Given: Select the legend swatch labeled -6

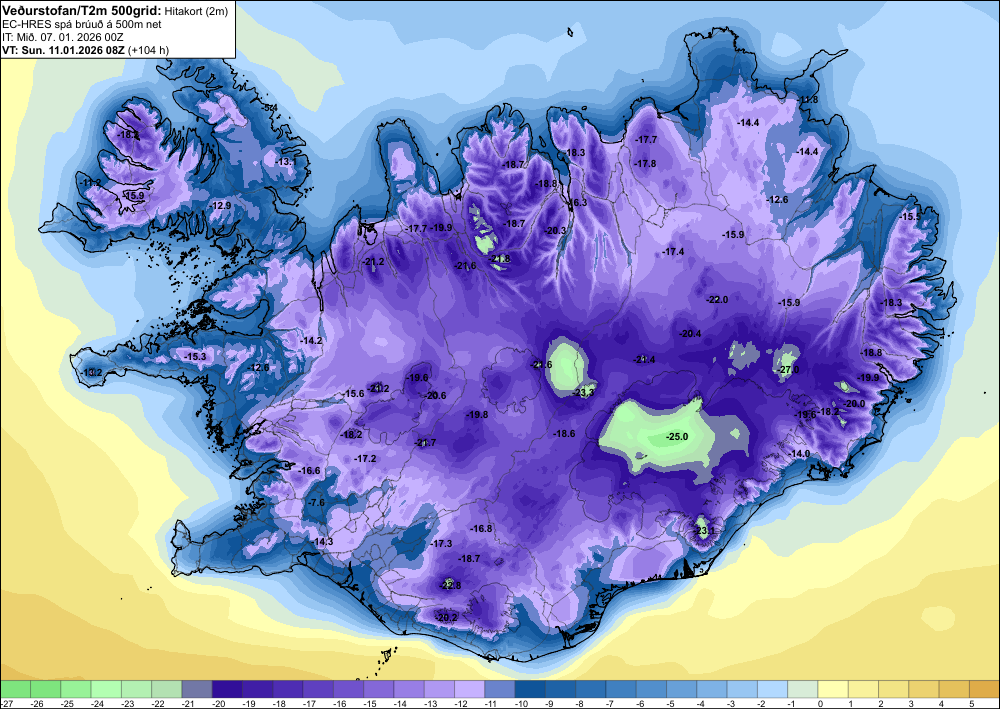Looking at the screenshot, I should click(651, 689).
